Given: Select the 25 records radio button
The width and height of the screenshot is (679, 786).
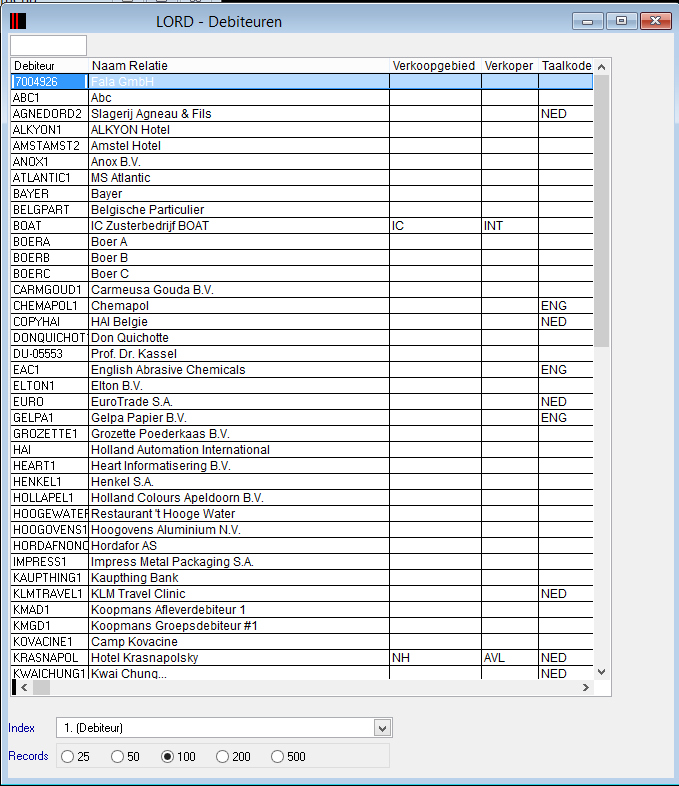Looking at the screenshot, I should point(67,757).
